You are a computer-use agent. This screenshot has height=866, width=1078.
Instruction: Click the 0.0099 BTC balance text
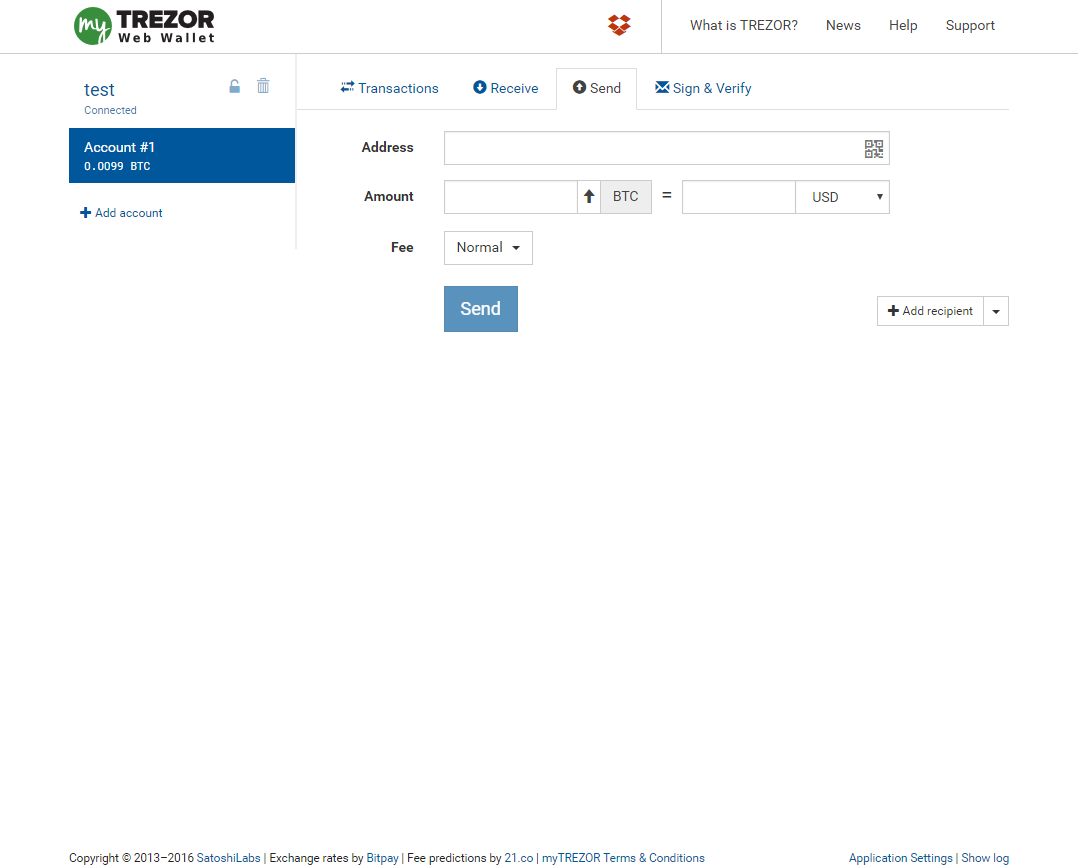117,166
